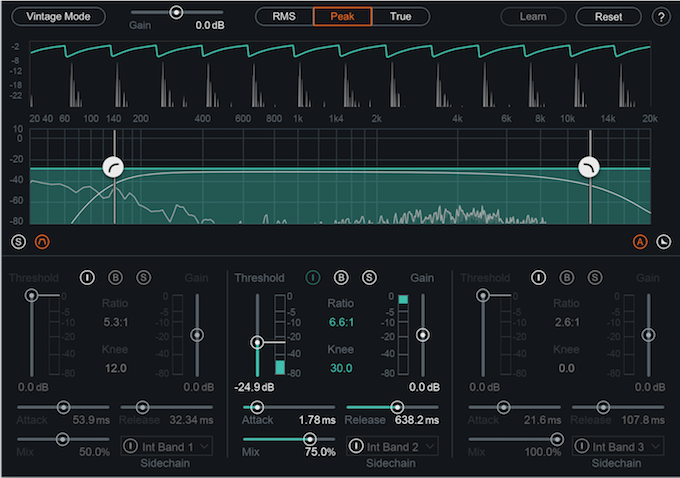Toggle Band 1 bypass B button

click(x=115, y=278)
